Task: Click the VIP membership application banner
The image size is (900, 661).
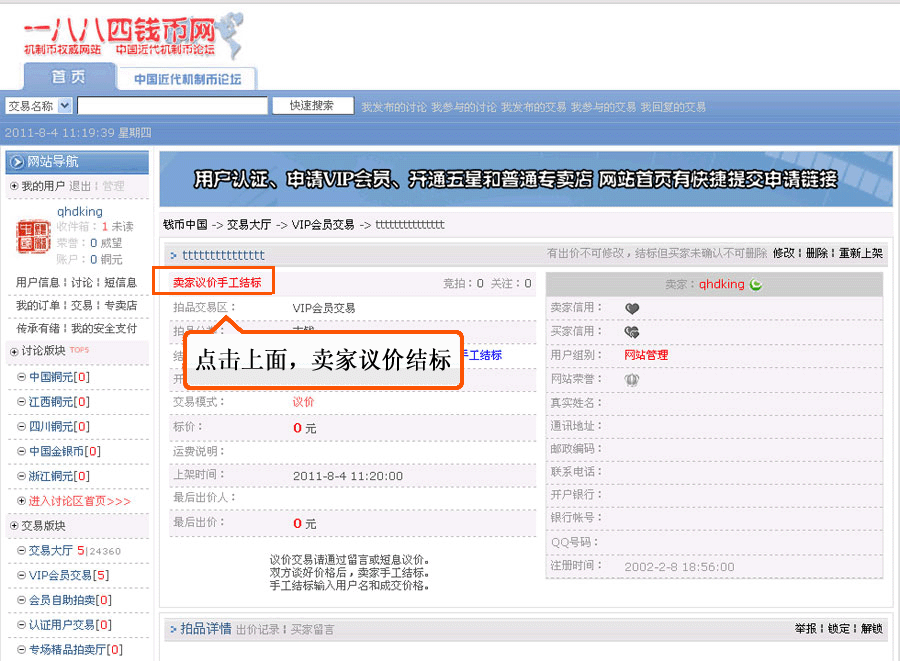Action: 526,179
